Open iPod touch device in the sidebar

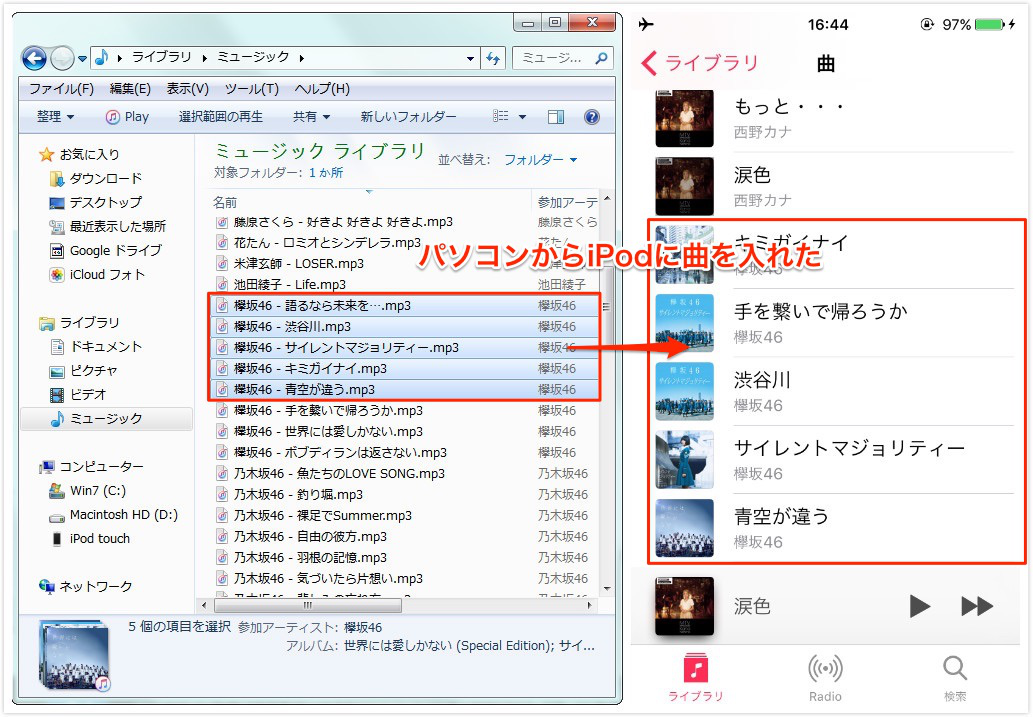(x=90, y=539)
